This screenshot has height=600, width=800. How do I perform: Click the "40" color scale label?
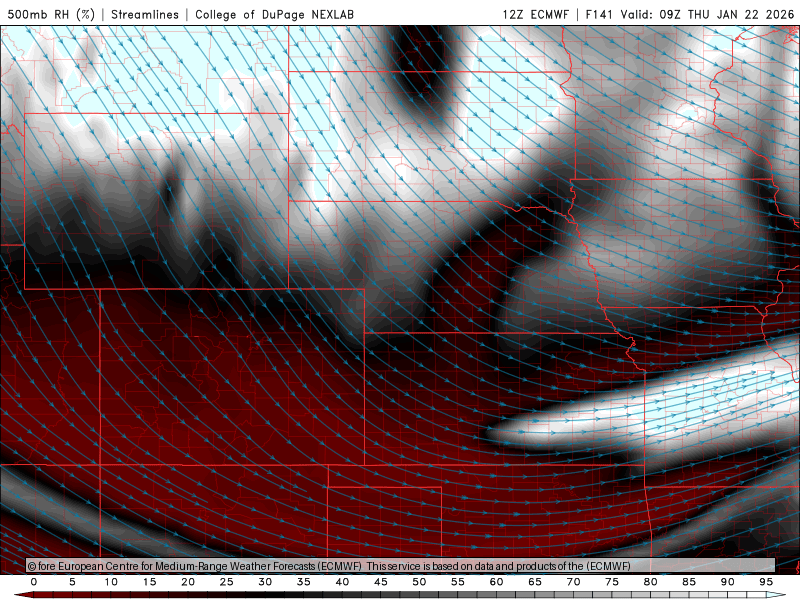(342, 582)
